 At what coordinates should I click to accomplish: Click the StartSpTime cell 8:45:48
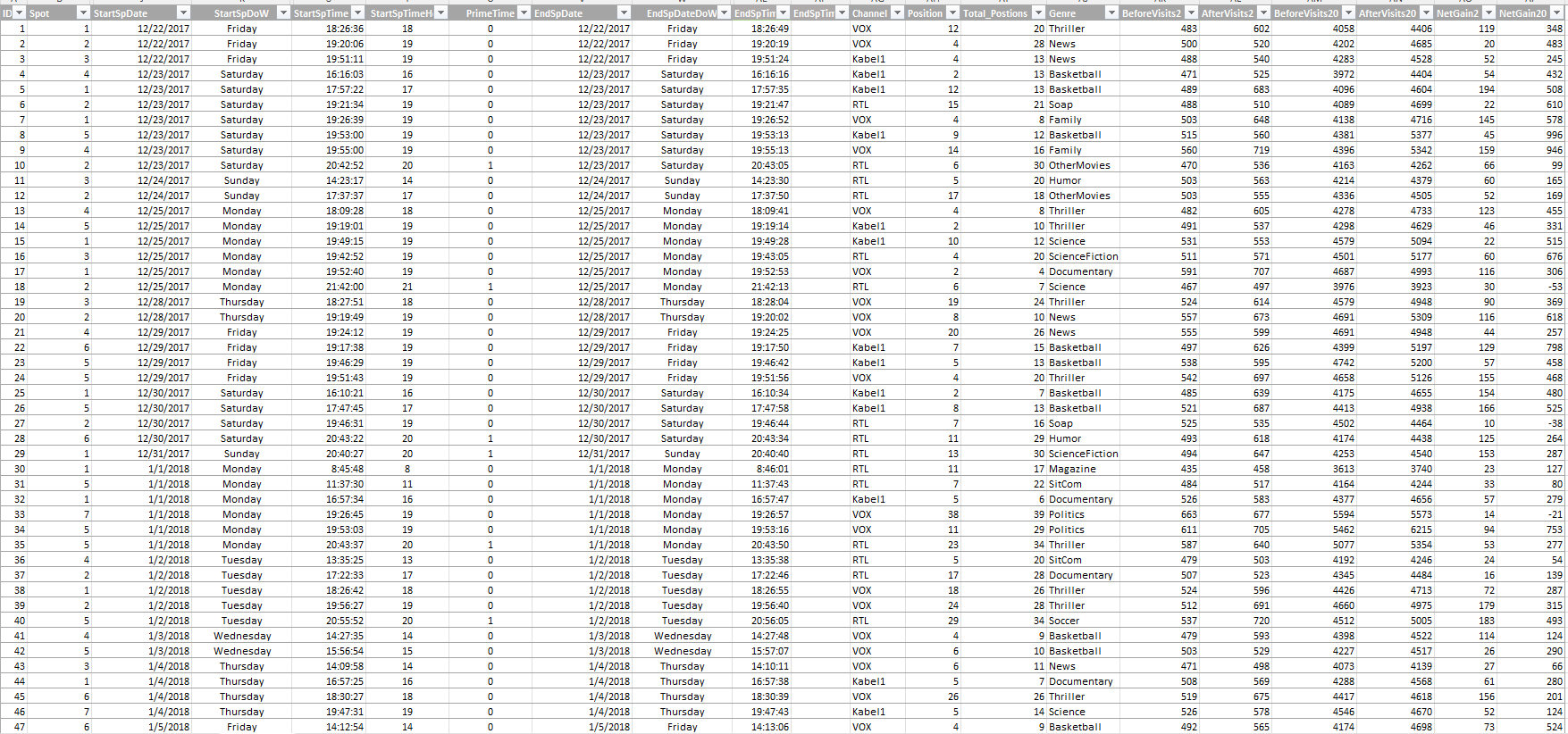click(328, 469)
